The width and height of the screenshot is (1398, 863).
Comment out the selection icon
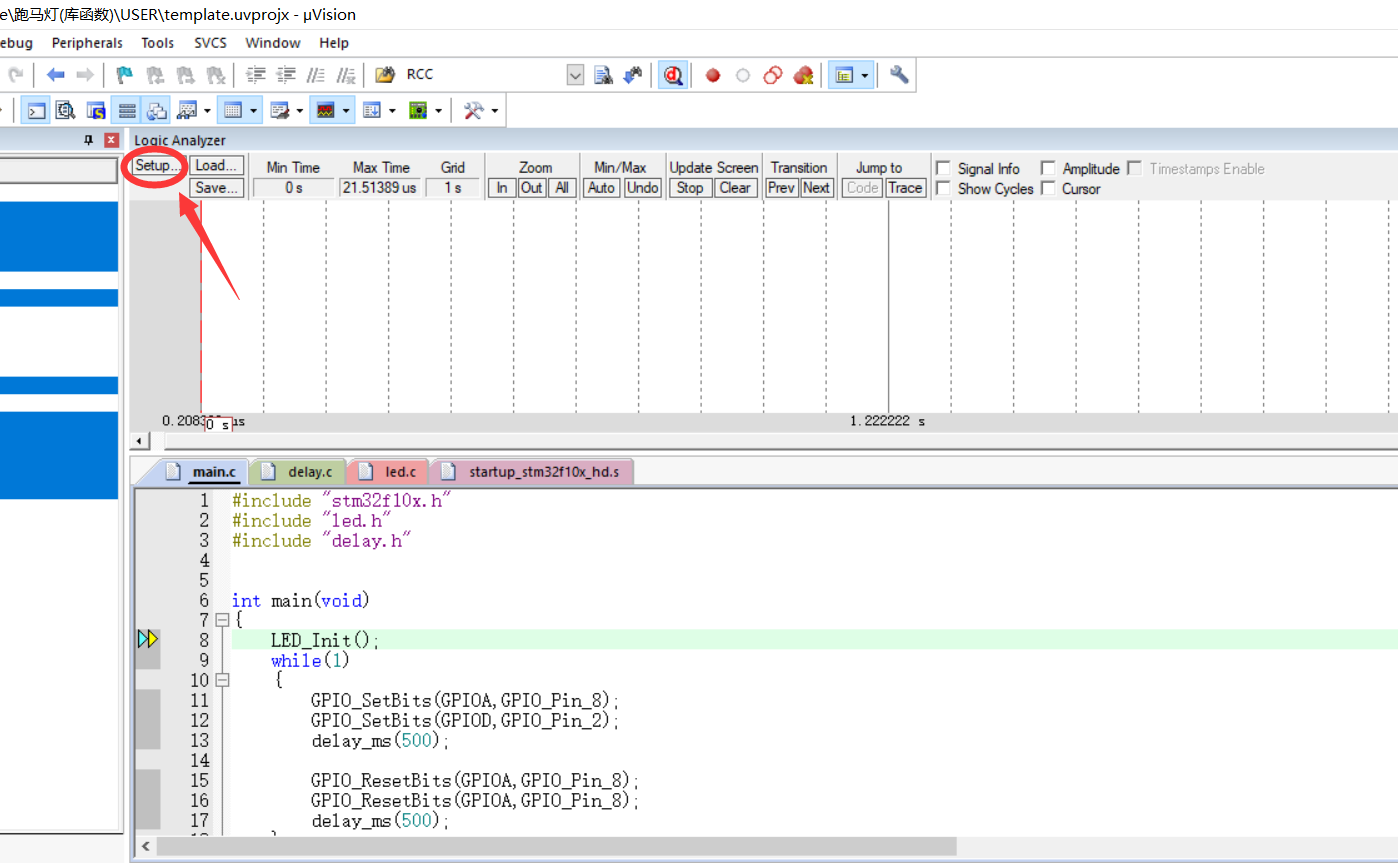coord(316,75)
